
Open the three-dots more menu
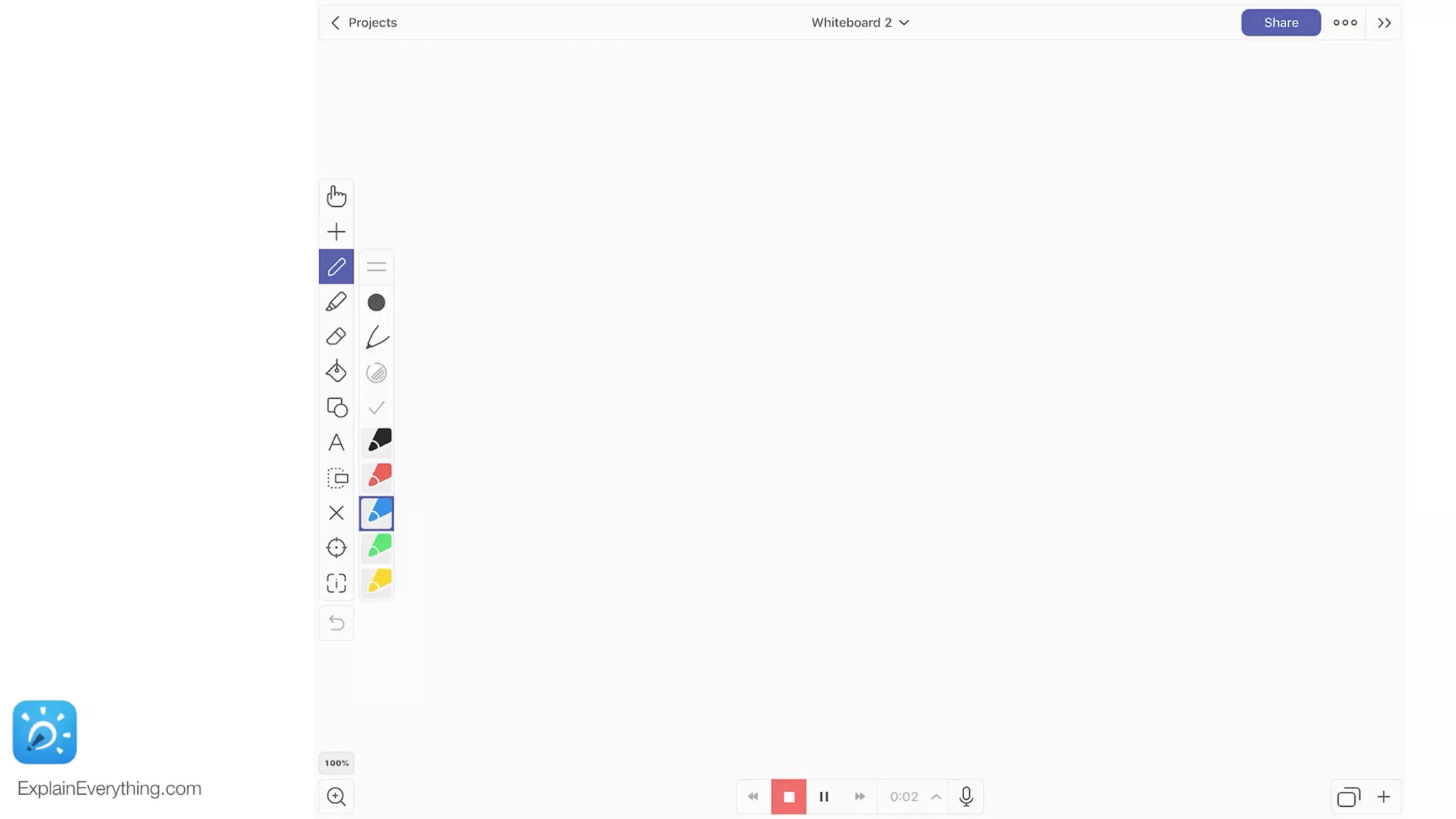coord(1344,23)
